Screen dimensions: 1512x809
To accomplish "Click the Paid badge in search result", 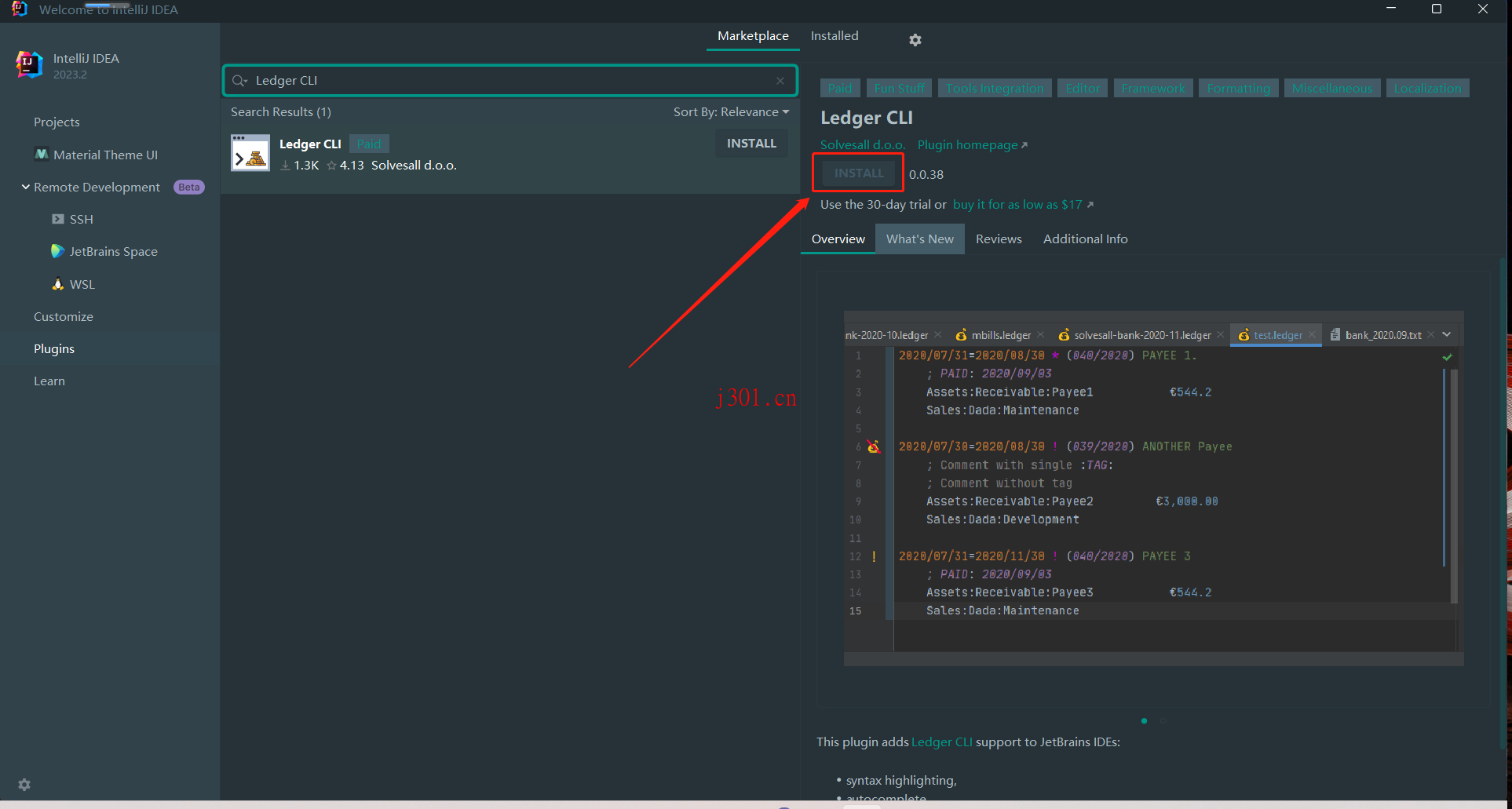I will click(x=369, y=144).
